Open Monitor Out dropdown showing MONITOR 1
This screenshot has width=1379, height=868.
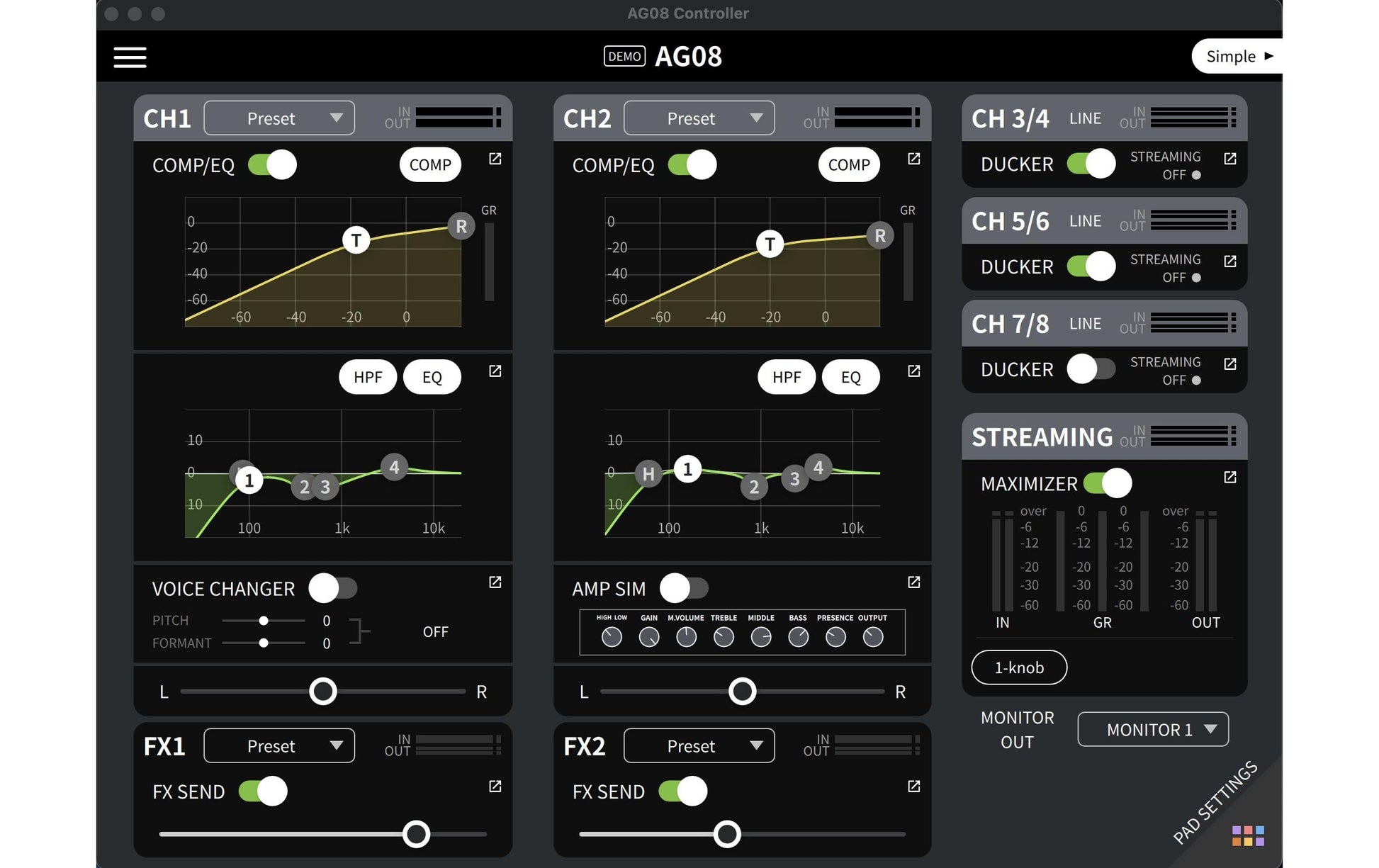pos(1153,730)
